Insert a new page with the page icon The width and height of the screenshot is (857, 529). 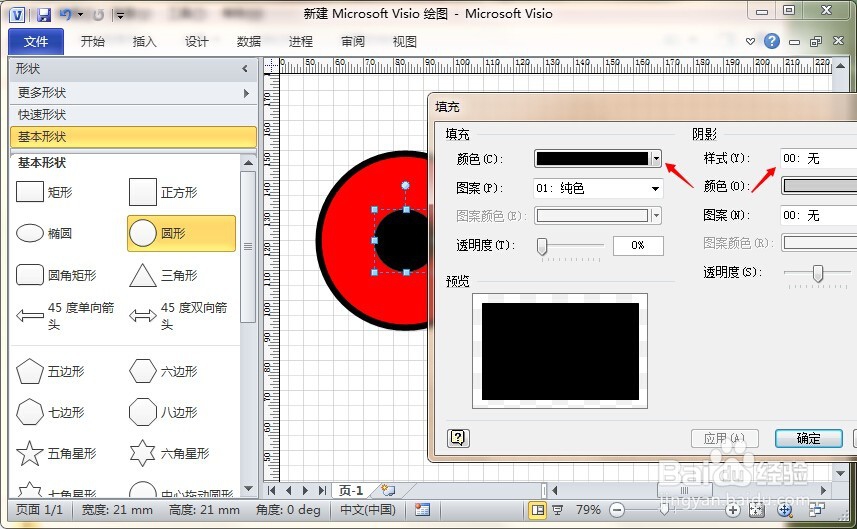pos(388,490)
